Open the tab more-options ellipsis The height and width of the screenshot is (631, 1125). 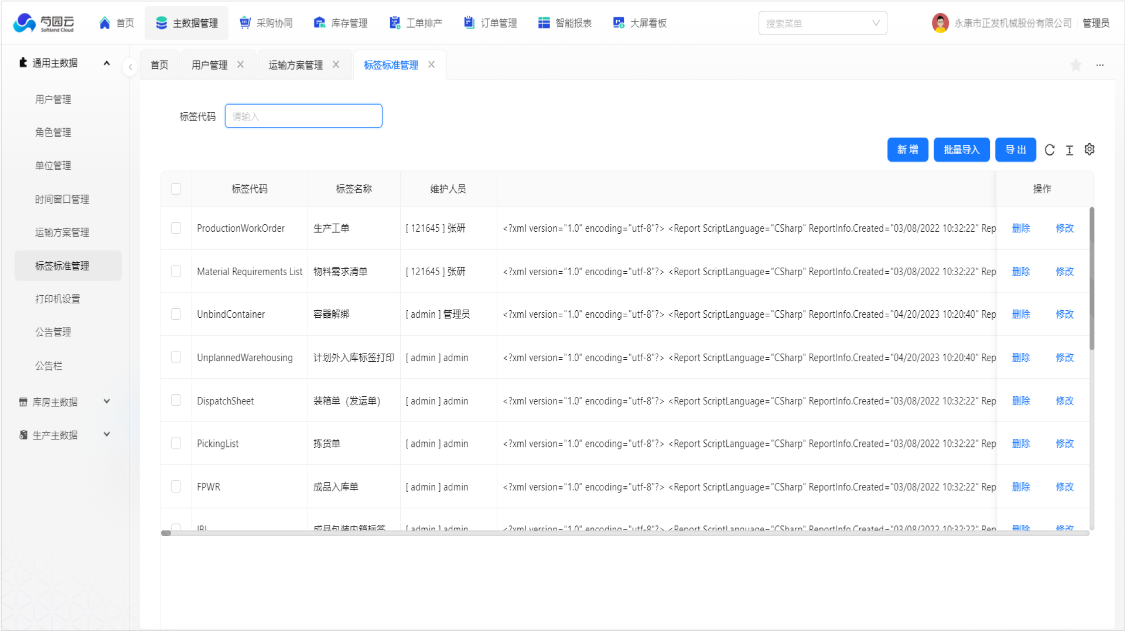1100,65
